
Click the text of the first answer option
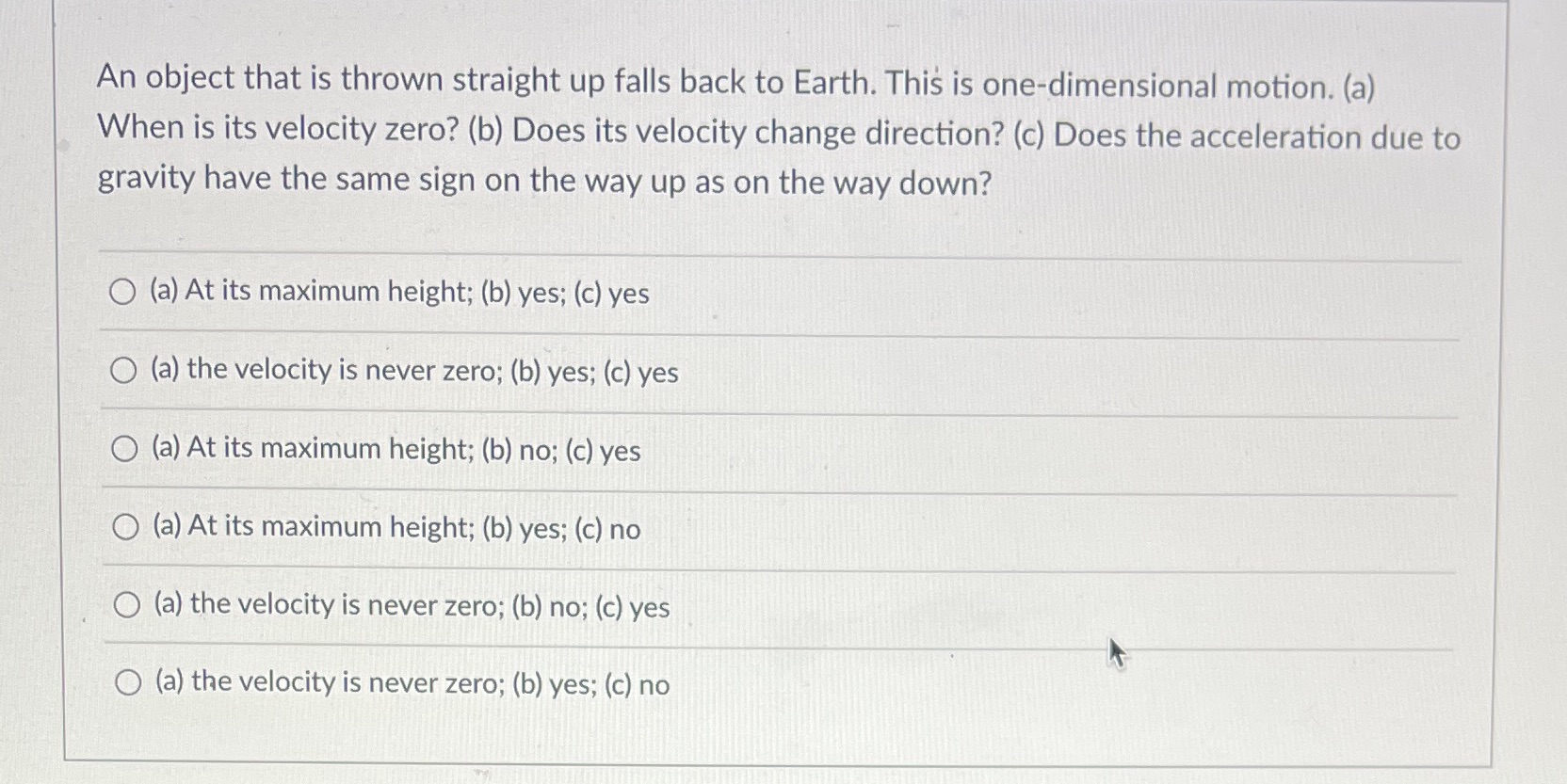click(397, 294)
